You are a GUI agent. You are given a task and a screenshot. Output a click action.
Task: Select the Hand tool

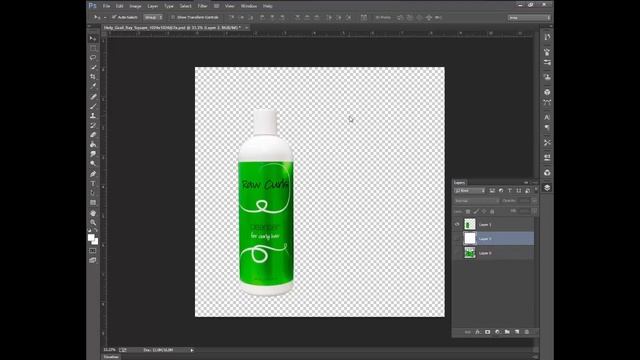[93, 213]
